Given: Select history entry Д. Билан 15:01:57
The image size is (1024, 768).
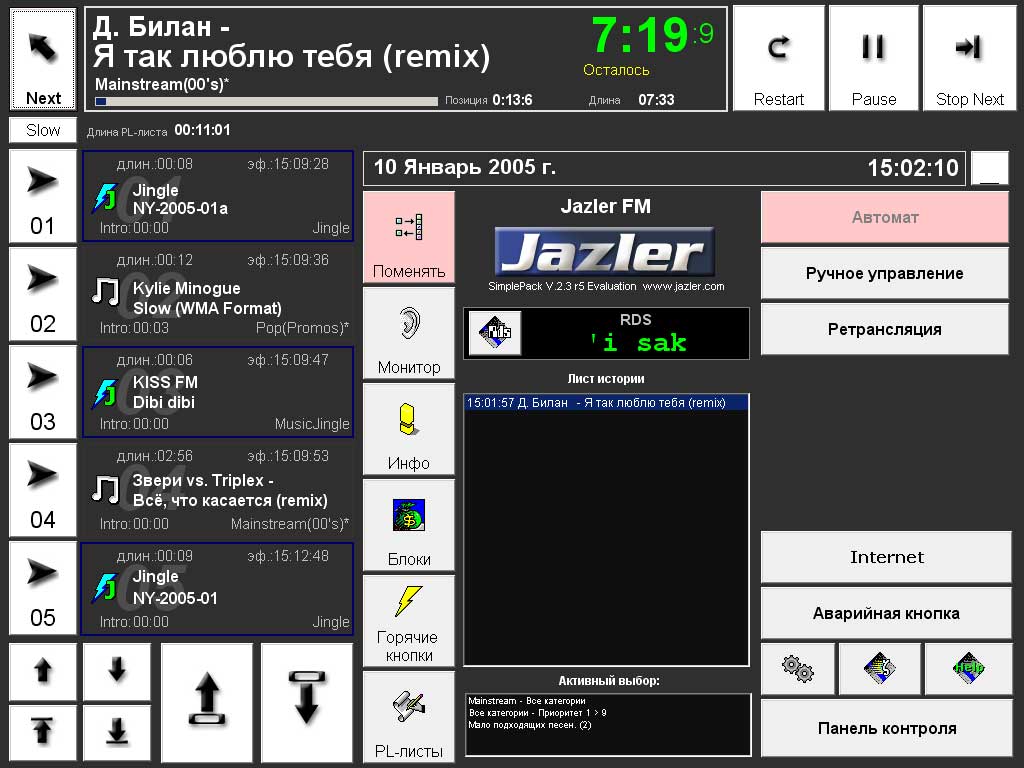Looking at the screenshot, I should tap(606, 403).
